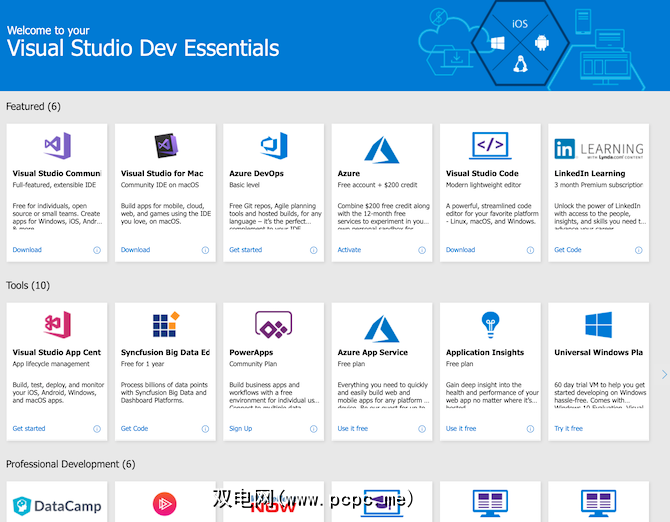This screenshot has width=670, height=522.
Task: Click the PowerApps purple icon
Action: (273, 325)
